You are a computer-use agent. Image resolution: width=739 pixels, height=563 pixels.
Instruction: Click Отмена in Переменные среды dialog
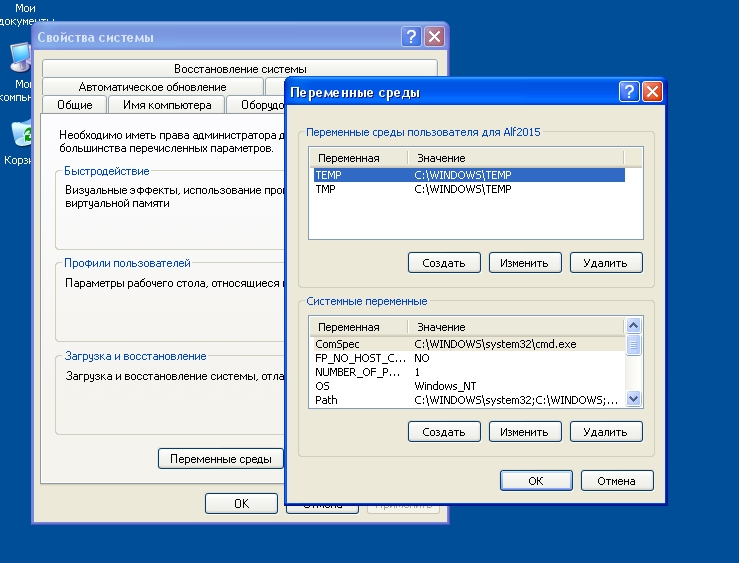click(617, 481)
